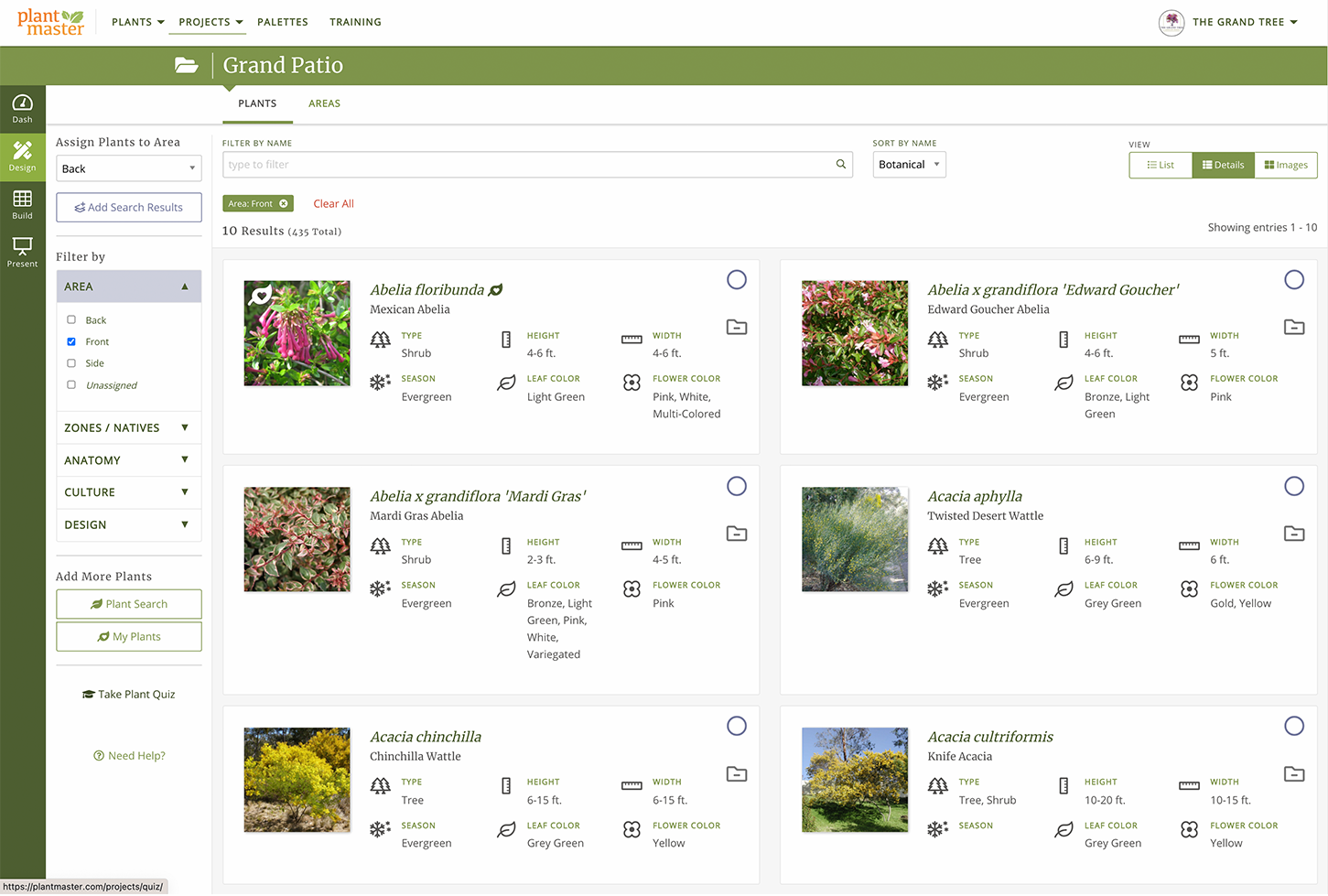This screenshot has width=1328, height=896.
Task: Open Abelia x grandiflora 'Mardi Gras' title
Action: tap(478, 496)
